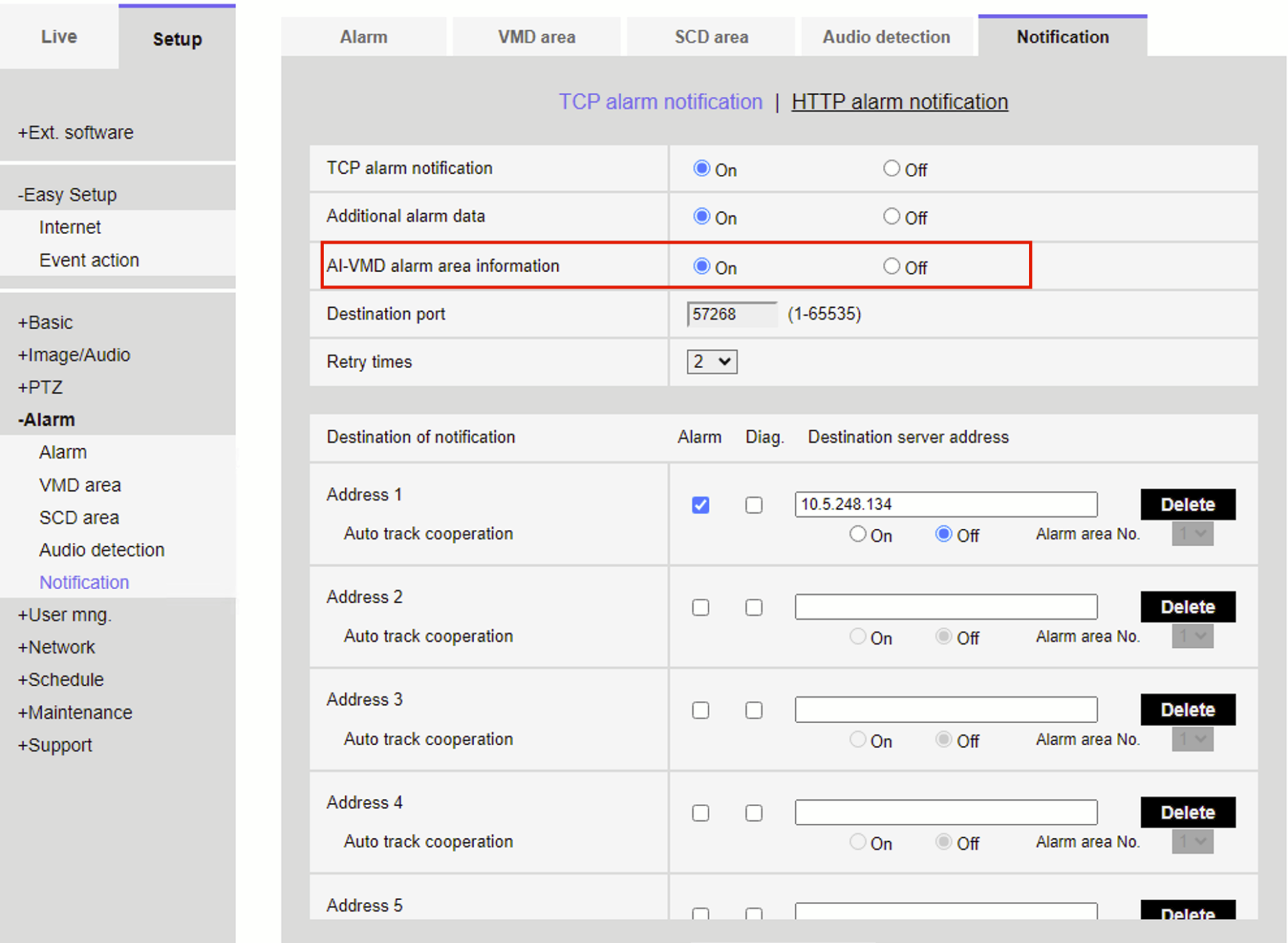Screen dimensions: 1288x943
Task: Open HTTP alarm notification settings
Action: point(900,101)
